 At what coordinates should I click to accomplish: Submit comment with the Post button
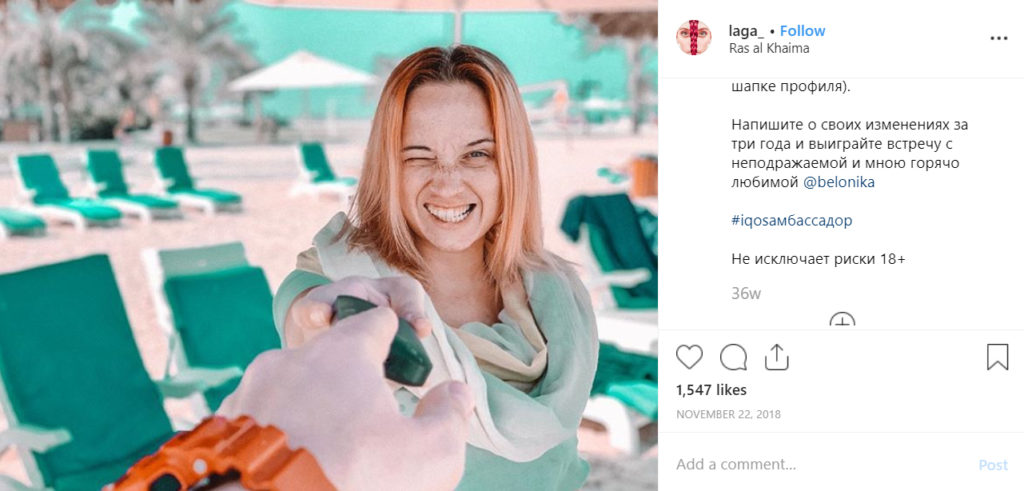tap(993, 465)
